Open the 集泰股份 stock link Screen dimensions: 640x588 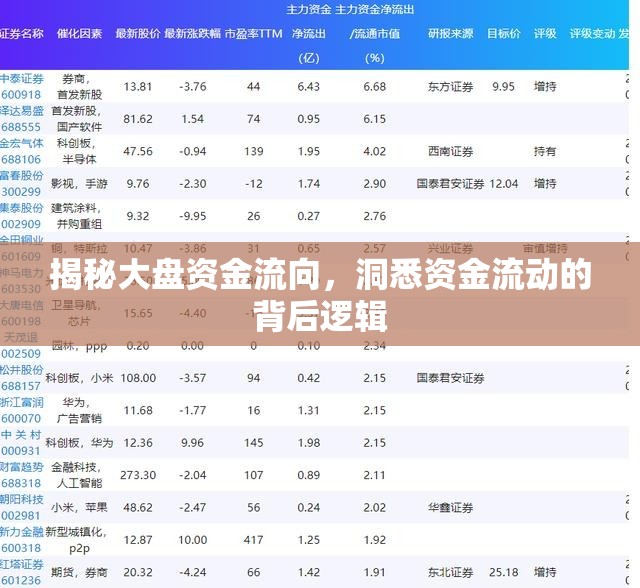click(21, 208)
